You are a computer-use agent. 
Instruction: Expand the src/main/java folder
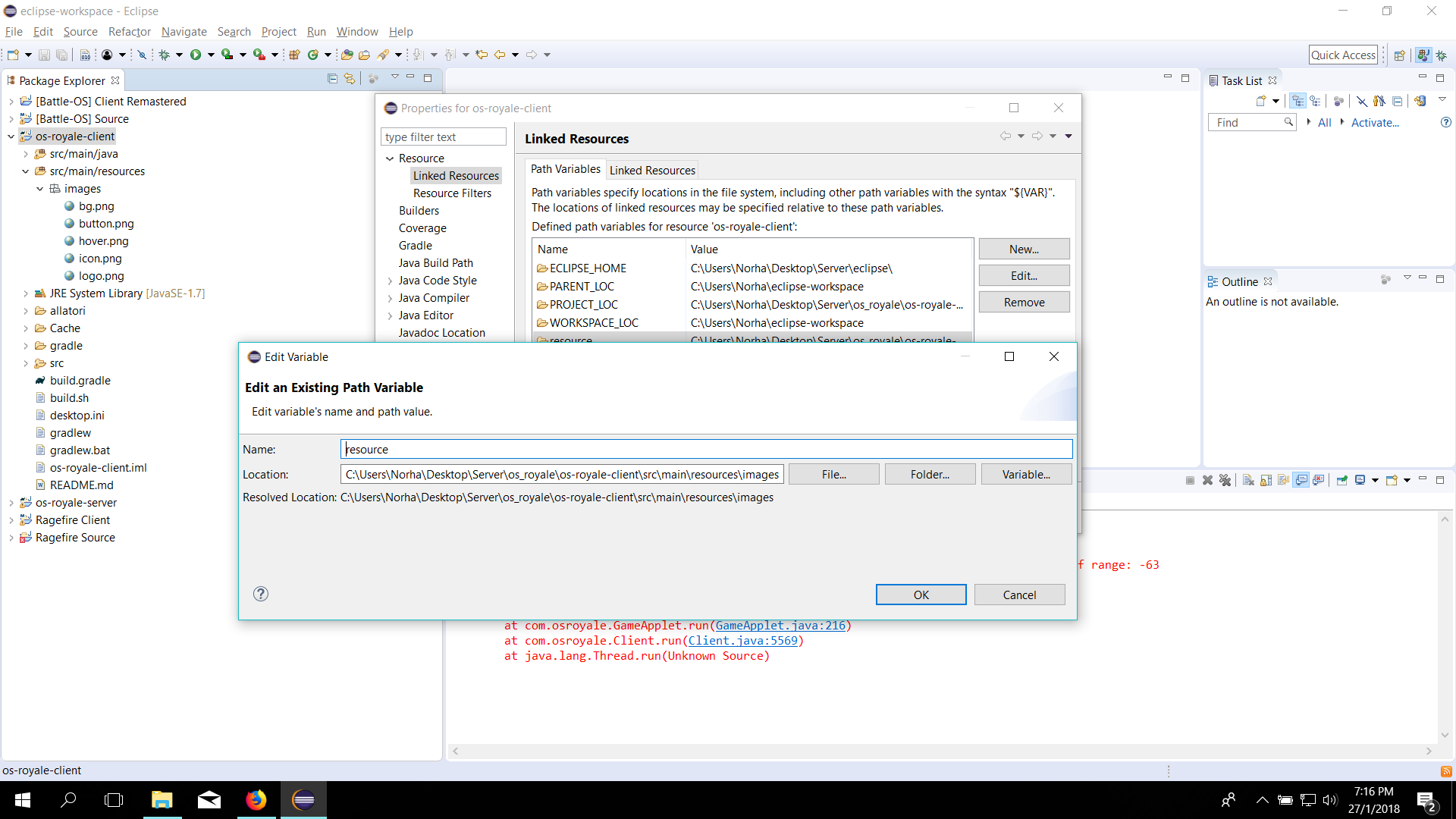(26, 154)
